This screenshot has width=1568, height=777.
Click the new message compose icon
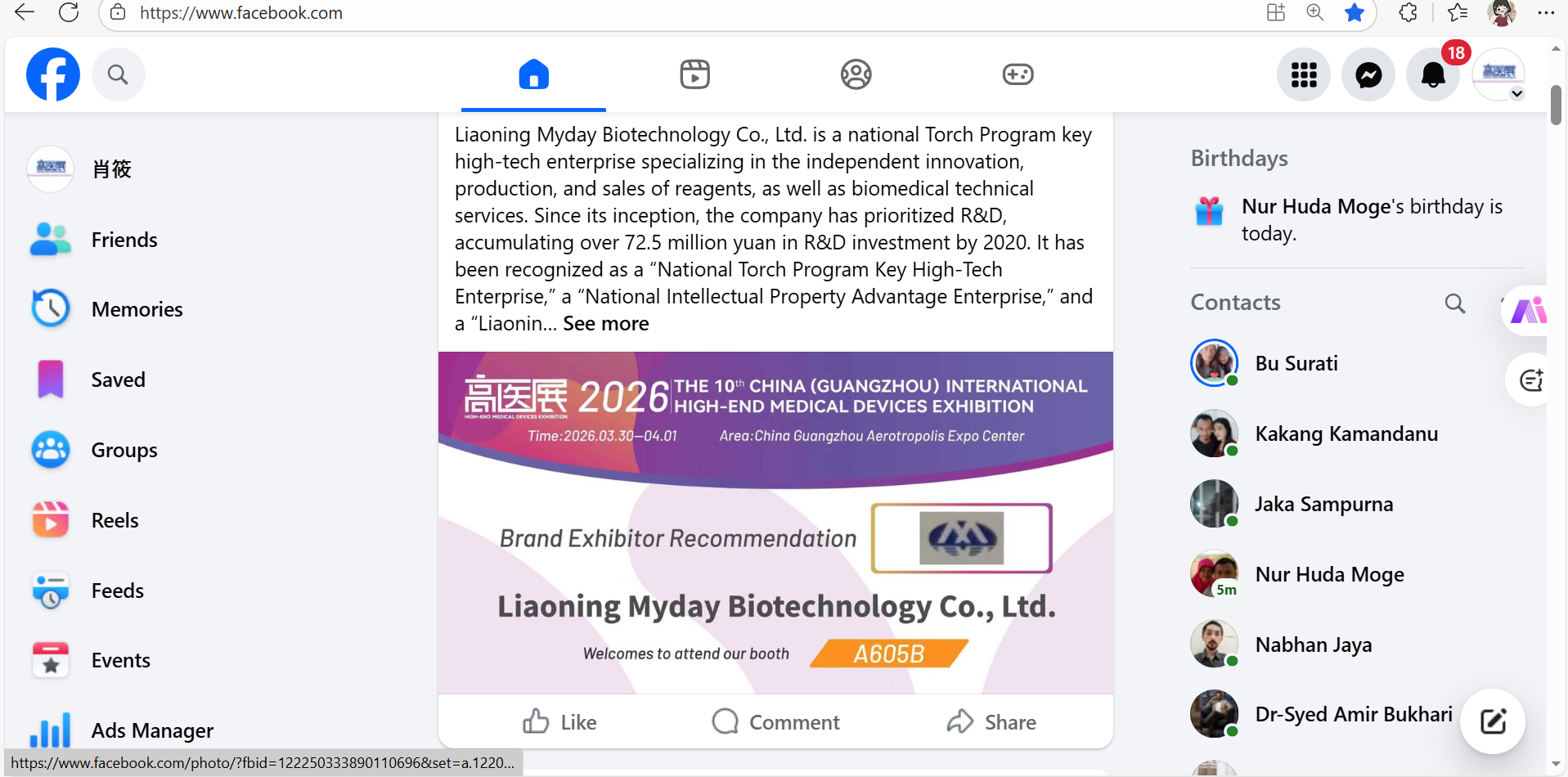(1493, 721)
